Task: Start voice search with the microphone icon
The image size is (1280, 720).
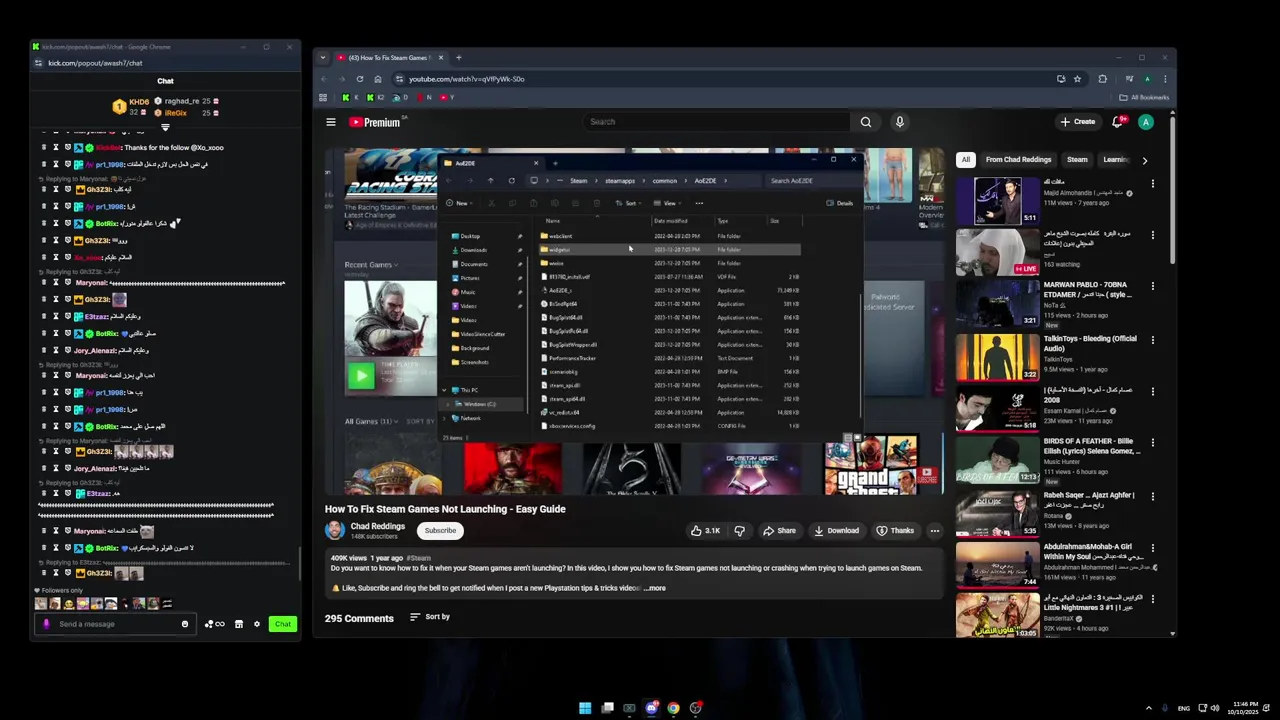Action: pyautogui.click(x=899, y=122)
